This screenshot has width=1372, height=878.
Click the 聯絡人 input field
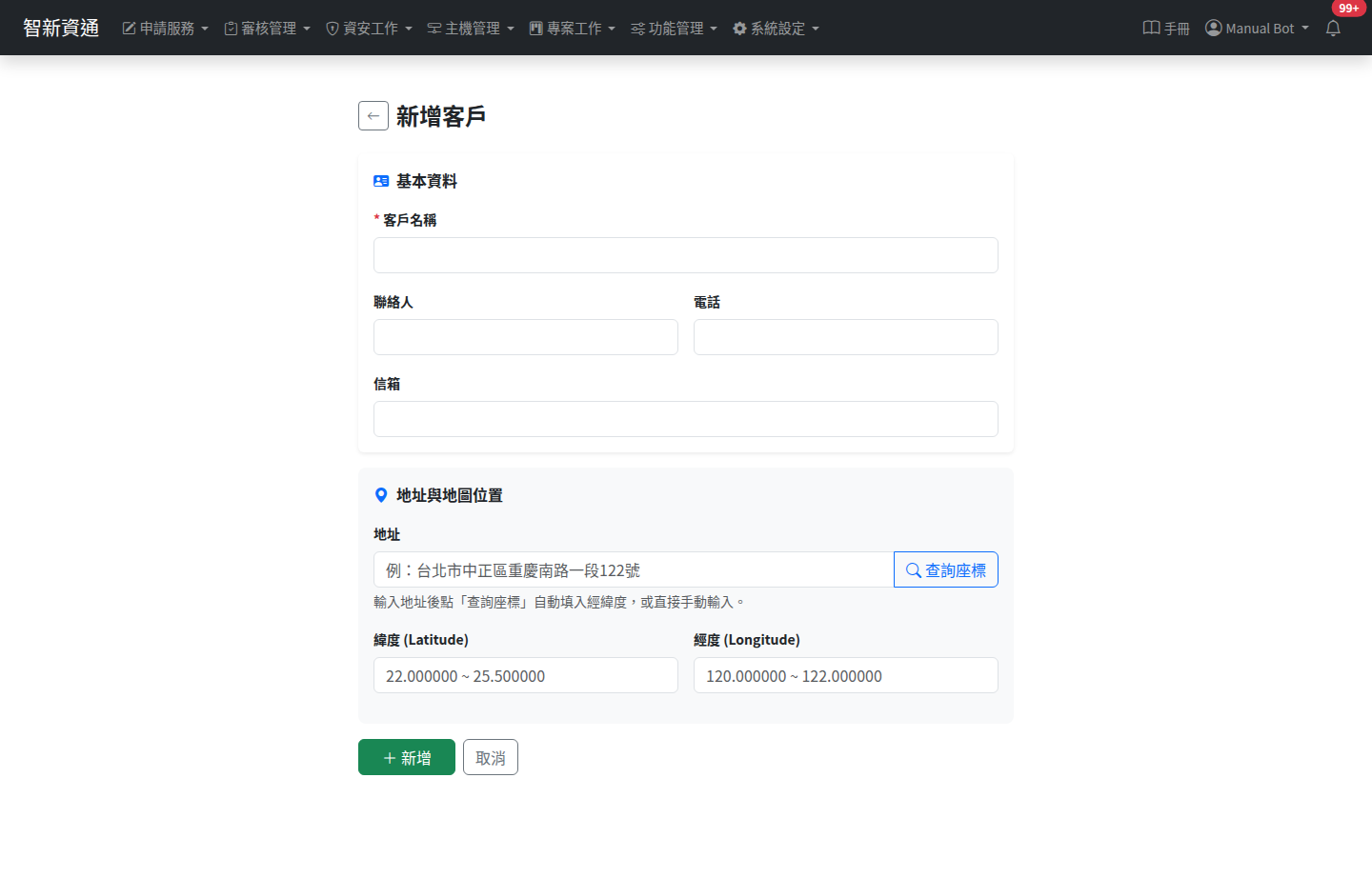tap(526, 337)
